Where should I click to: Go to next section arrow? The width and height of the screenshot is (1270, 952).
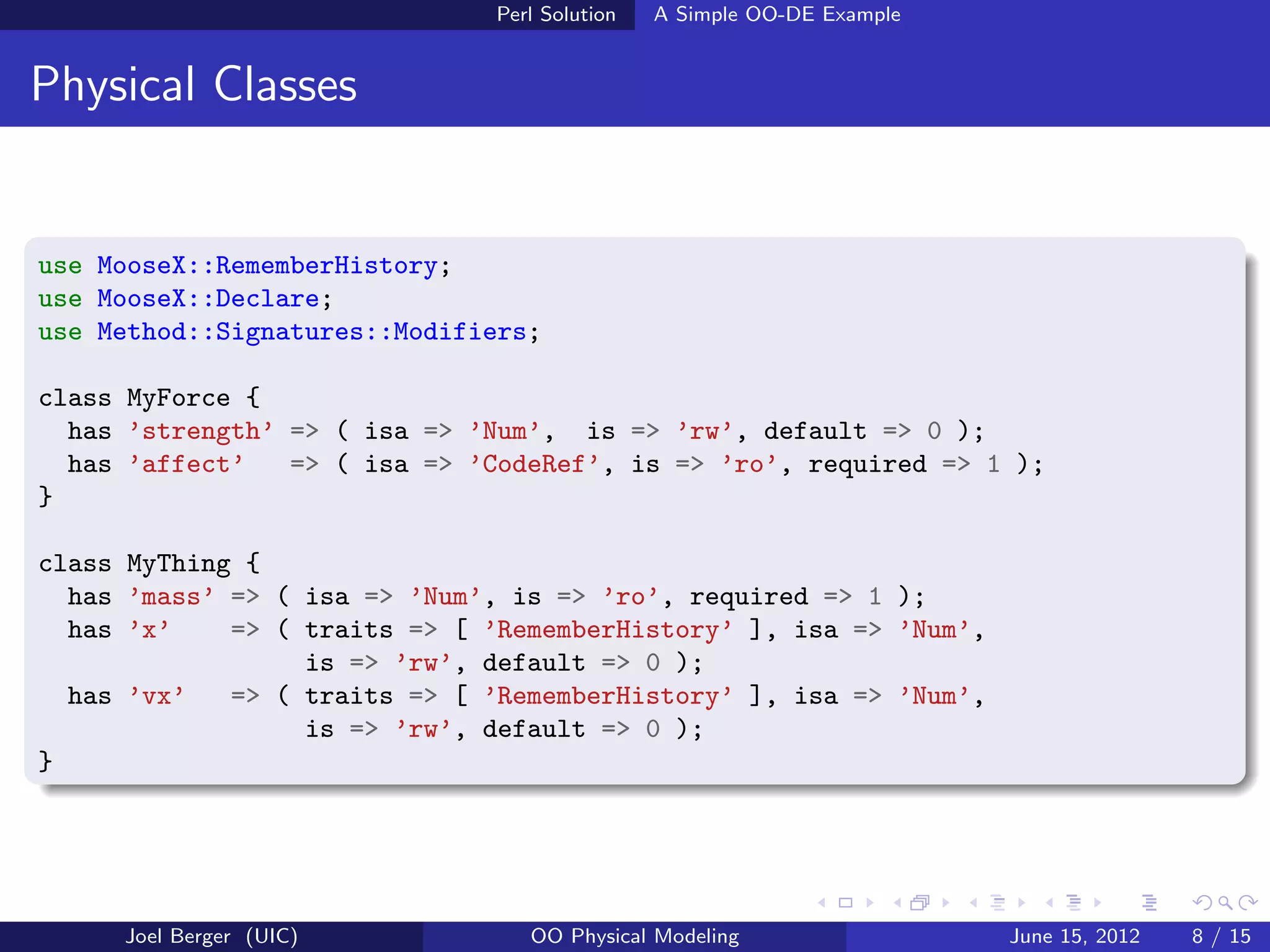1098,903
